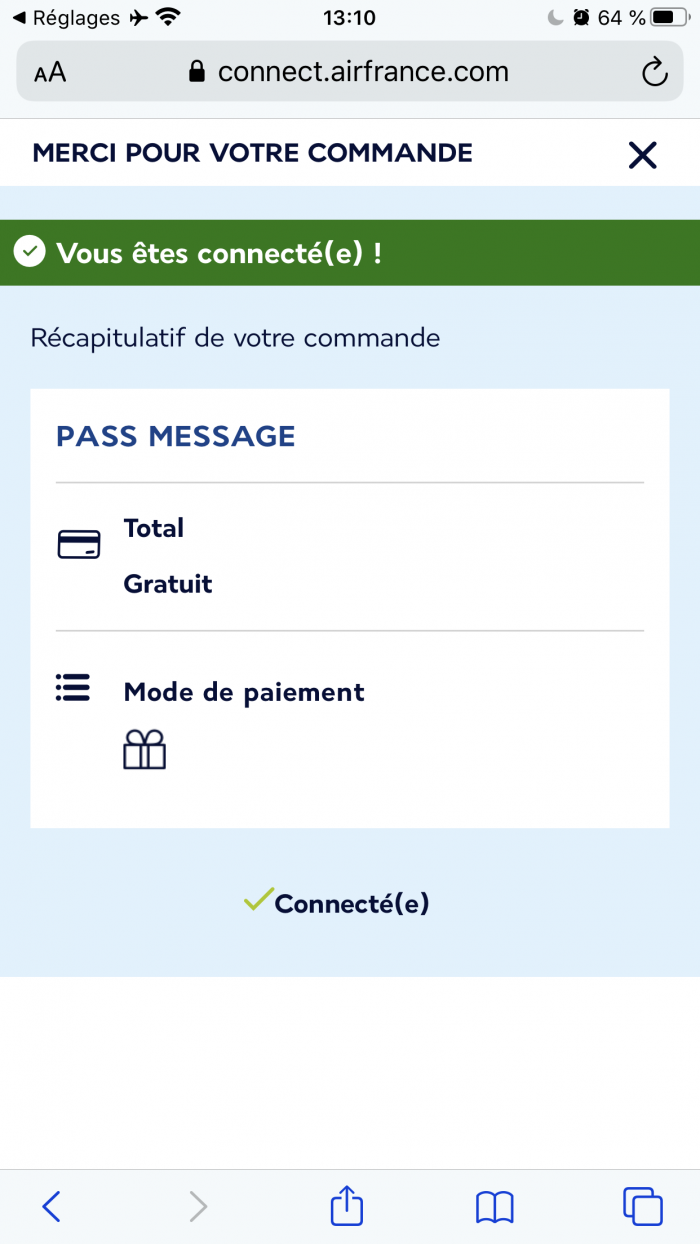Open the aA reader text options

[x=50, y=72]
